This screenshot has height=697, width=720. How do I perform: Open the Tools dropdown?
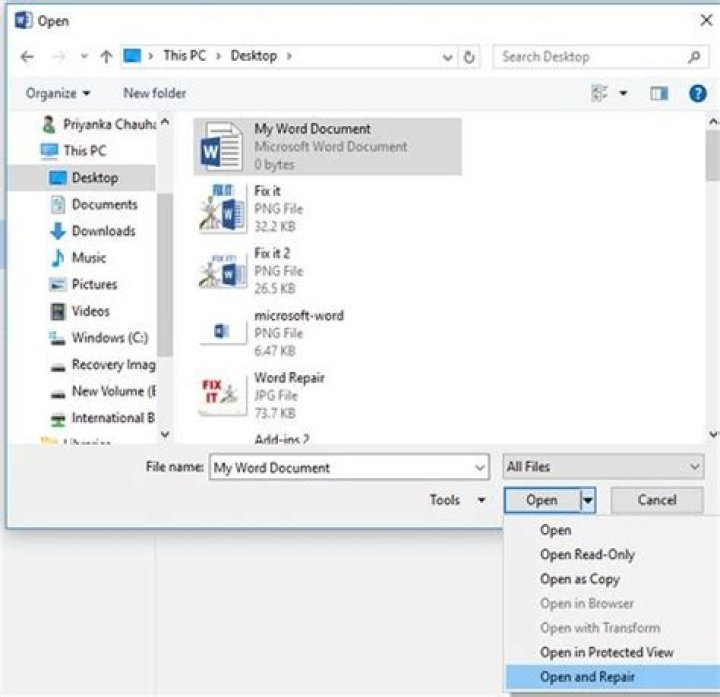coord(457,500)
